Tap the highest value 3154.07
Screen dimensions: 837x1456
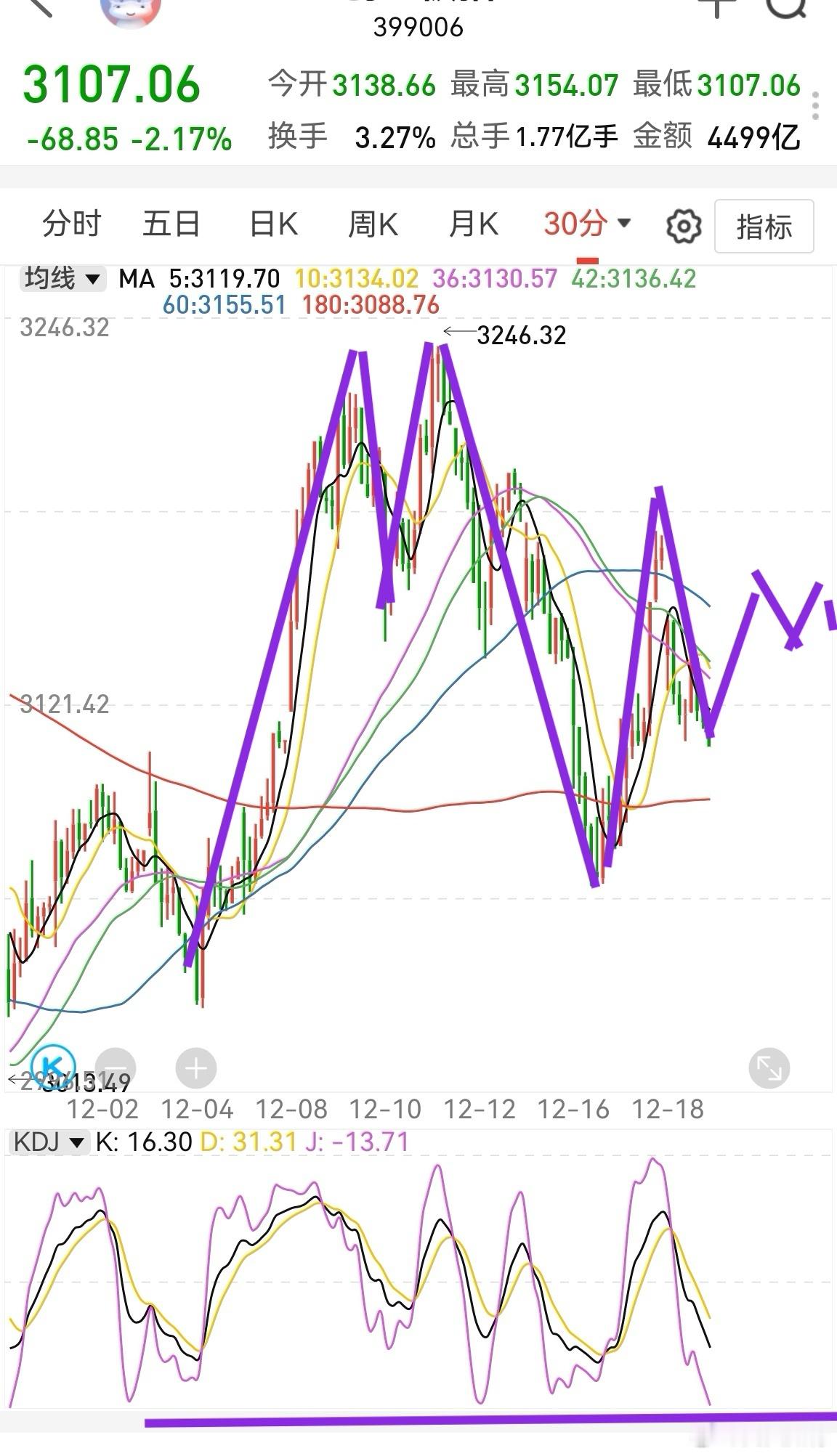point(567,86)
